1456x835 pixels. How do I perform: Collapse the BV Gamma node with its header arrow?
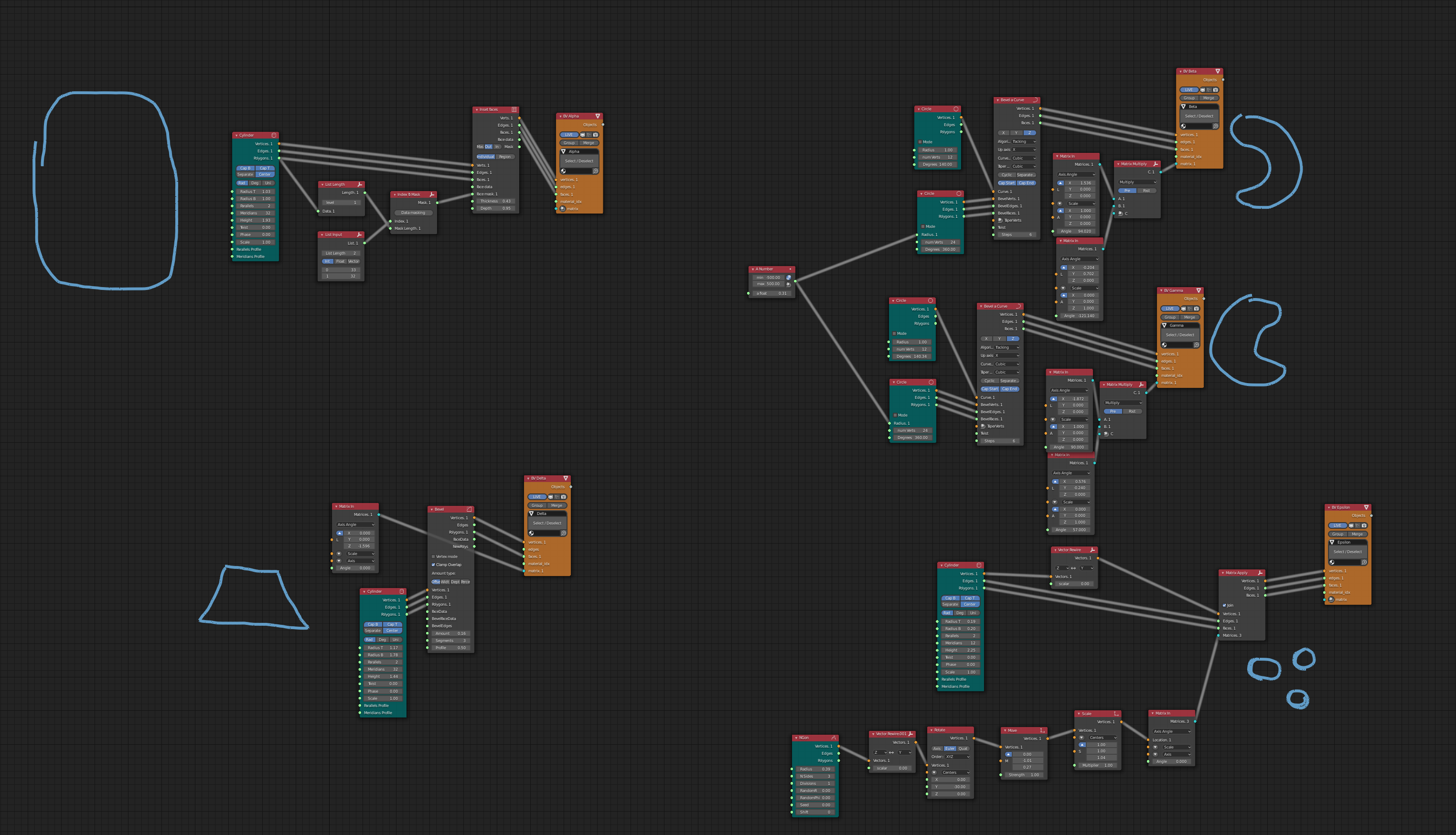1162,291
